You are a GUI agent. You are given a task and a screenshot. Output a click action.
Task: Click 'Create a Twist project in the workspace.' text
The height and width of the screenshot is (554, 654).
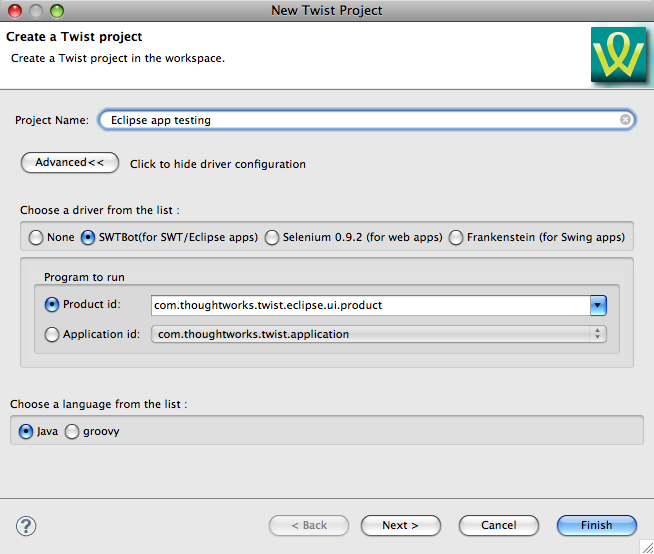point(118,58)
